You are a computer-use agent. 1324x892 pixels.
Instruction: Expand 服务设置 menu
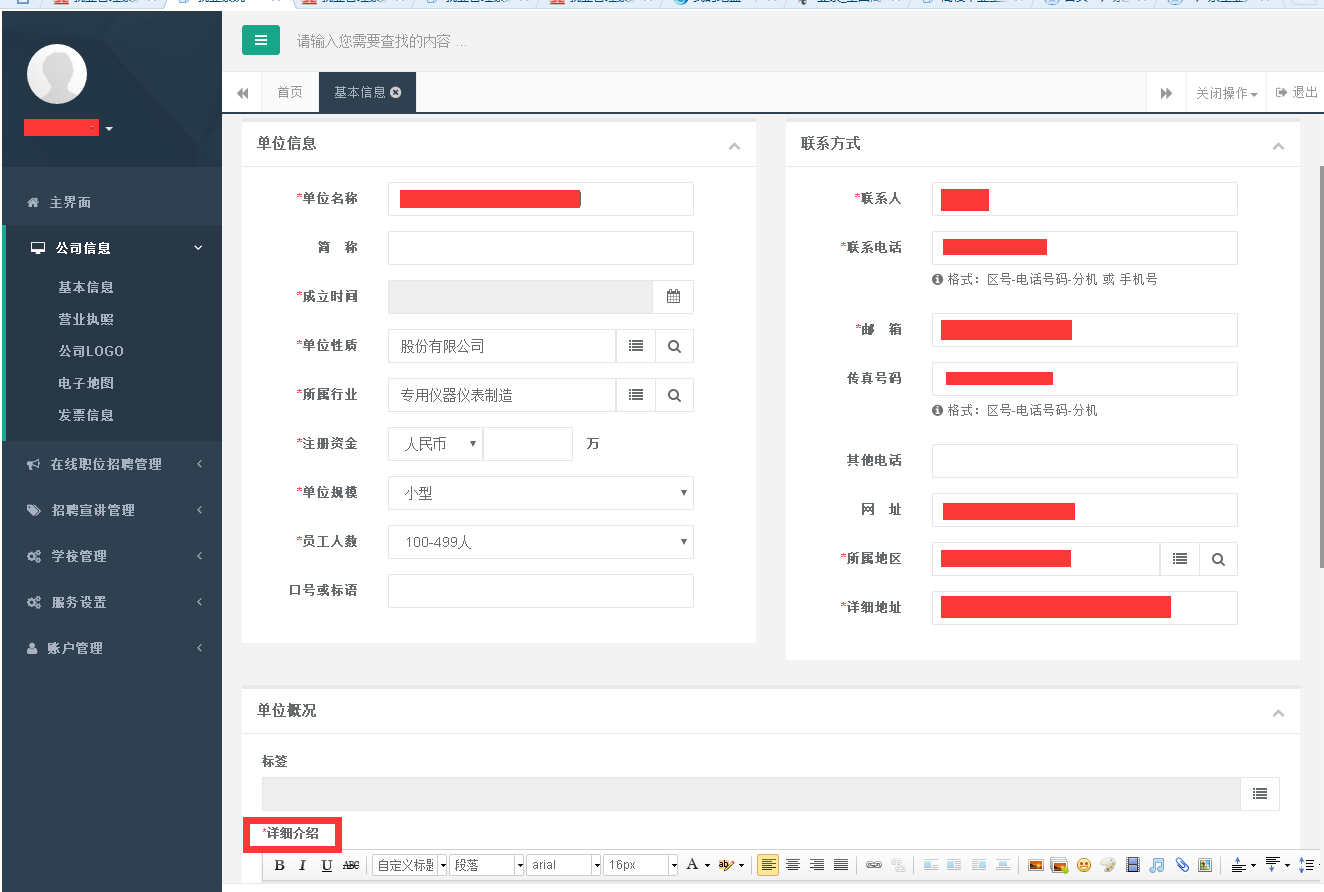point(111,602)
